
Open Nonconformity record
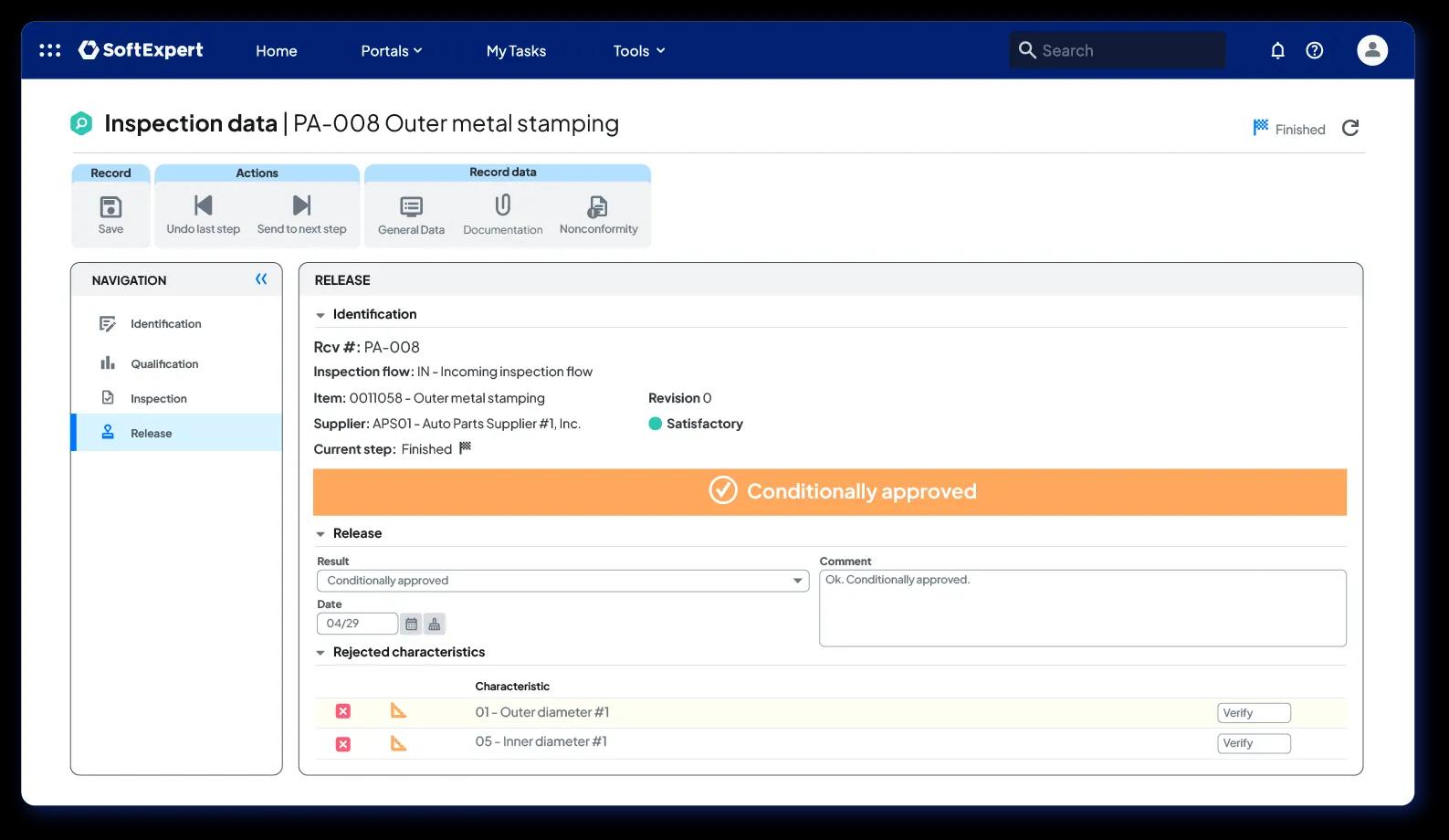point(599,215)
